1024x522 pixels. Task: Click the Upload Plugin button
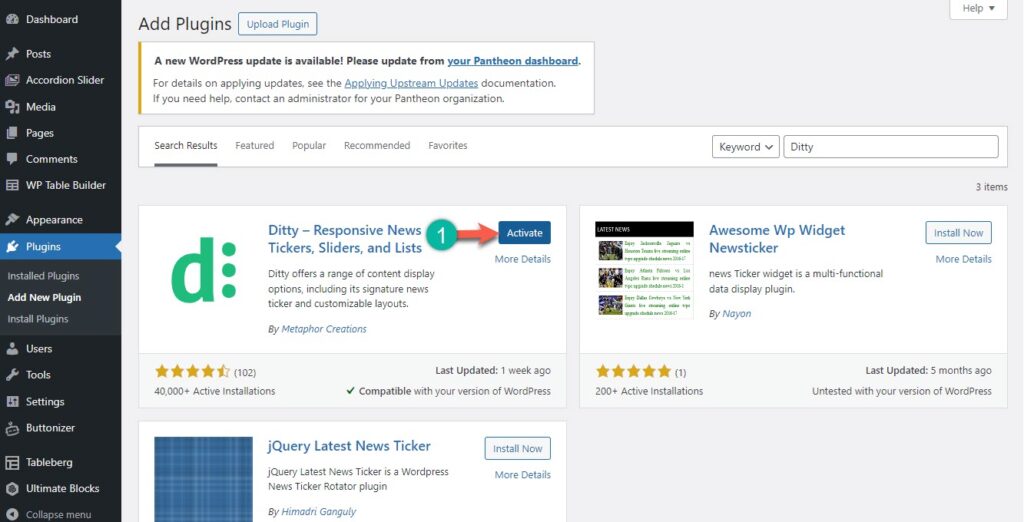278,24
